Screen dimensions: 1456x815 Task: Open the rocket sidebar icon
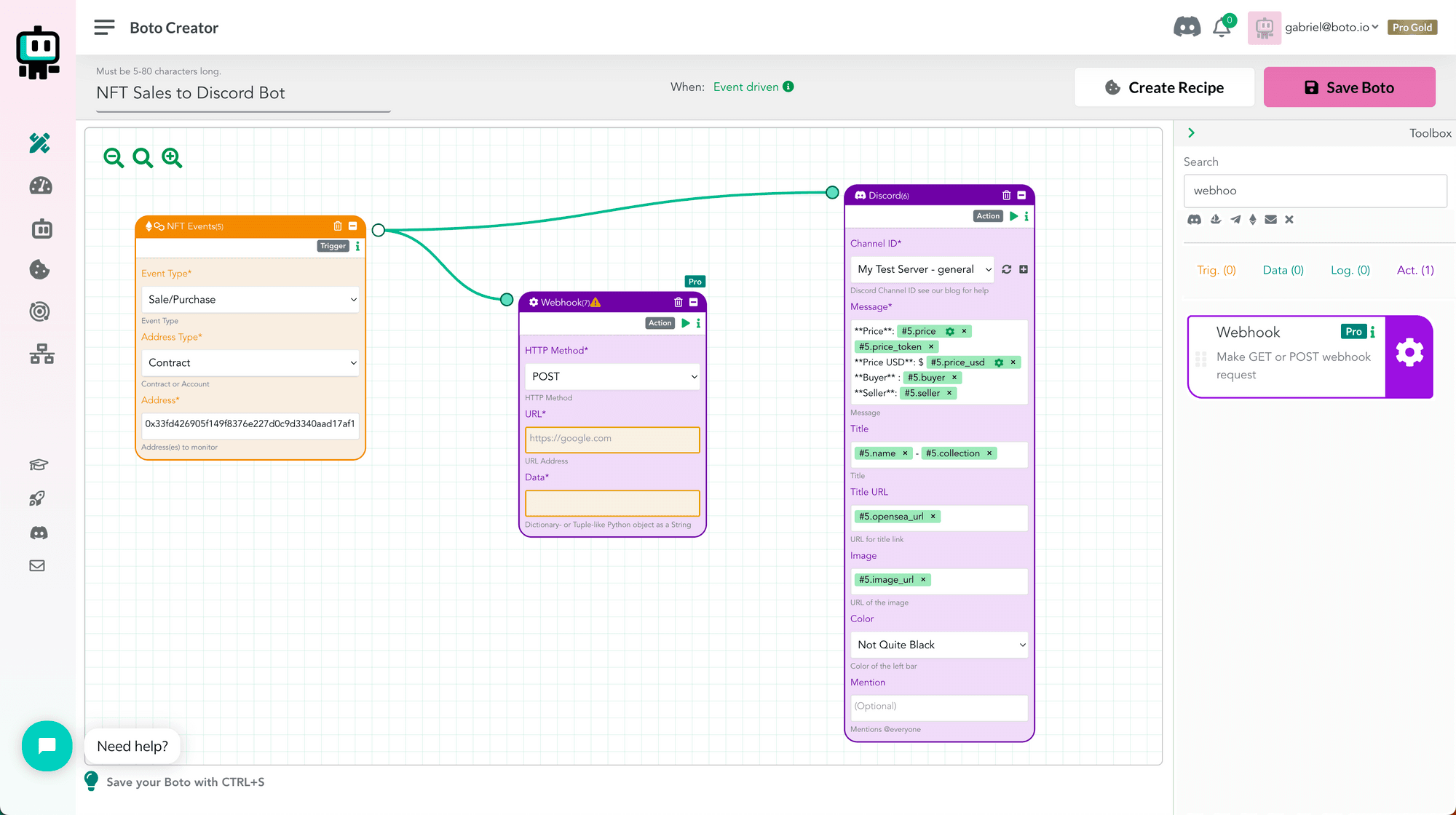37,498
